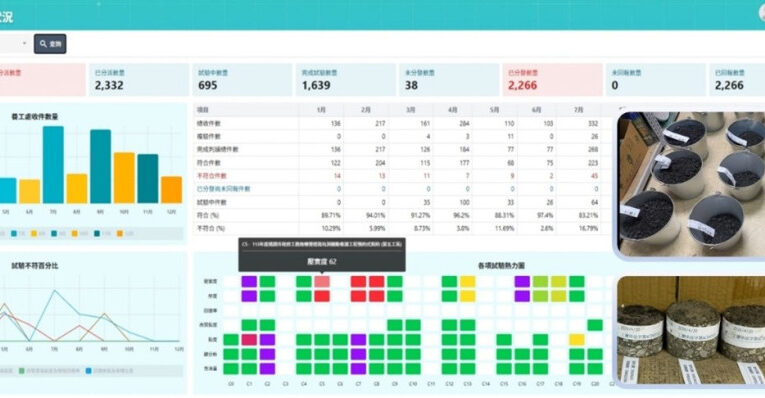Click the table cell showing 16.79%

[588, 228]
